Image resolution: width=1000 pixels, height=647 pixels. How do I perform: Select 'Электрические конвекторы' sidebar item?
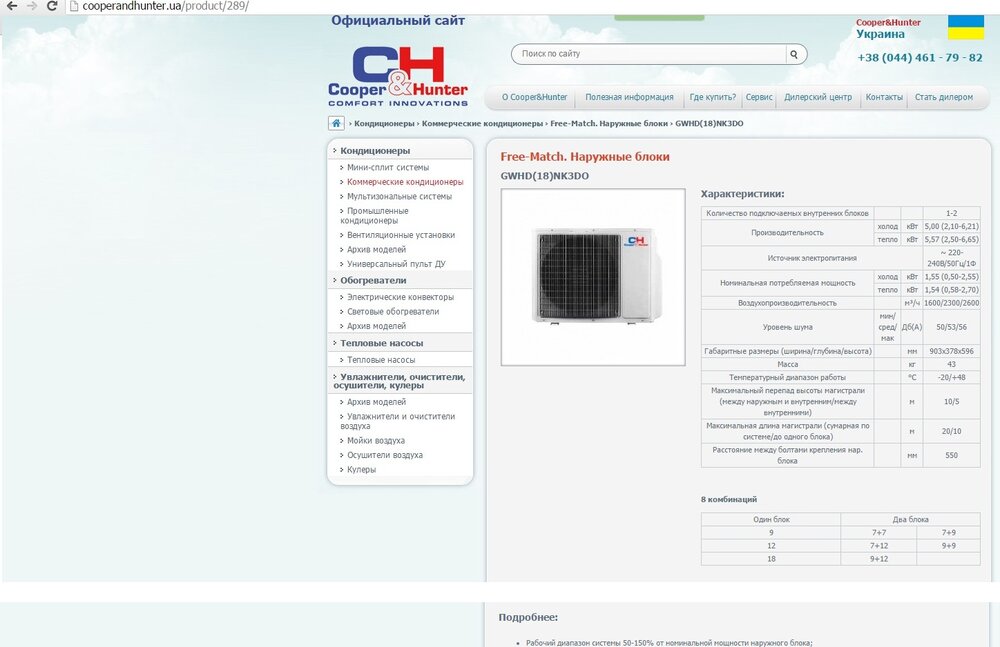401,297
